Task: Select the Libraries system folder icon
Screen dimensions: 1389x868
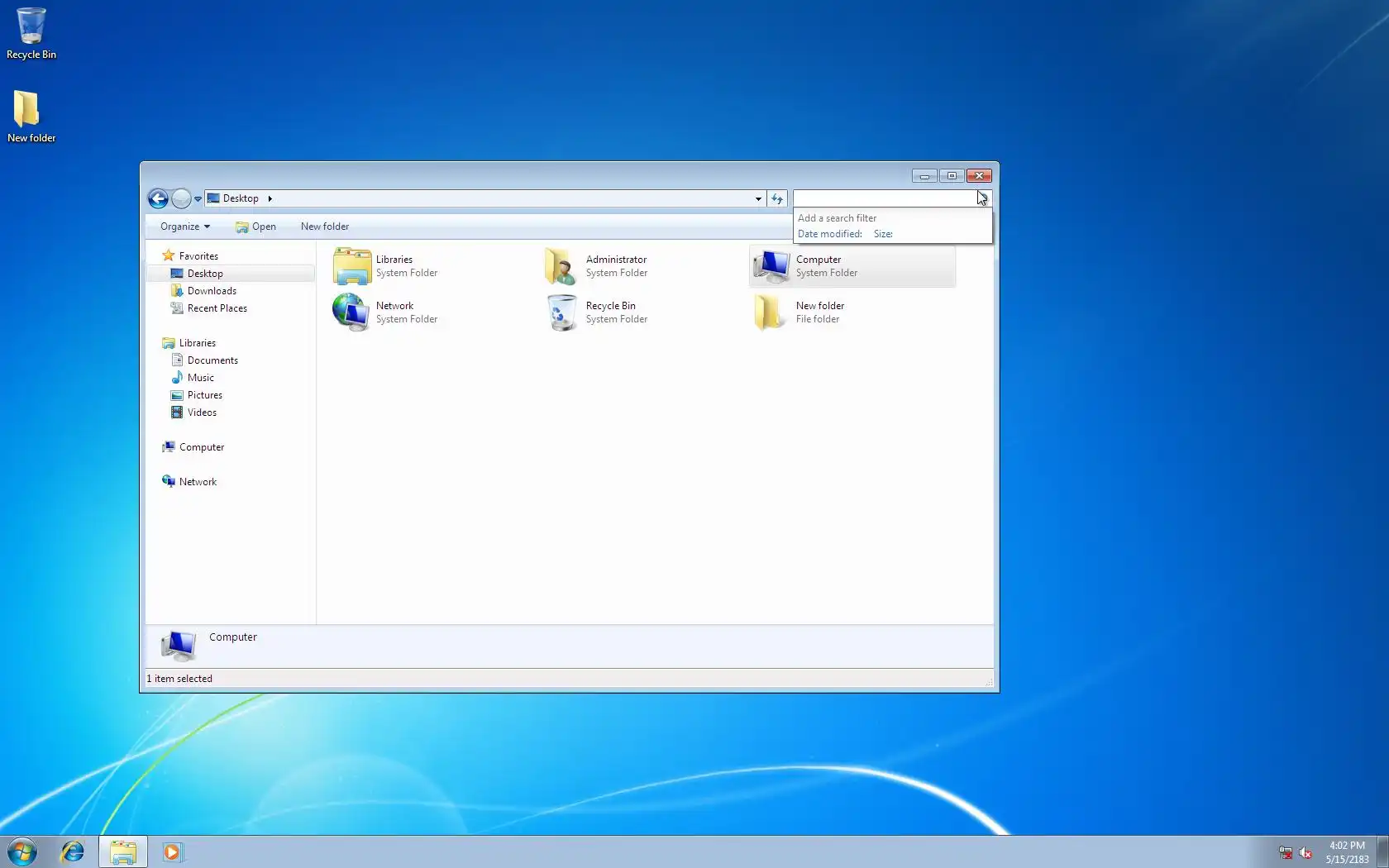Action: (x=352, y=266)
